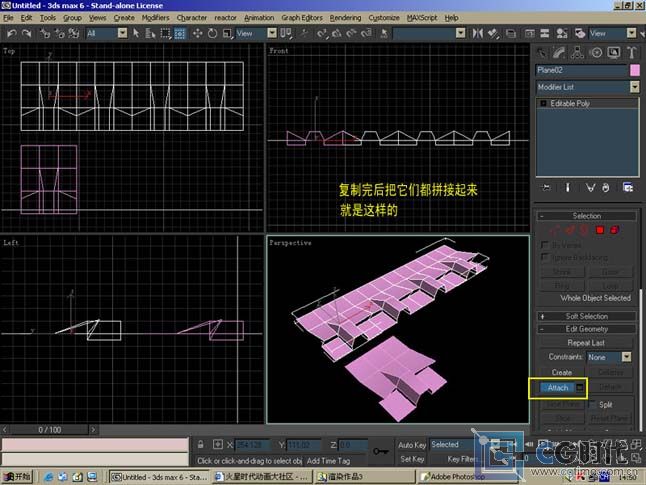The image size is (646, 485).
Task: Pick the Rectangular Selection Region tool
Action: pyautogui.click(x=165, y=33)
